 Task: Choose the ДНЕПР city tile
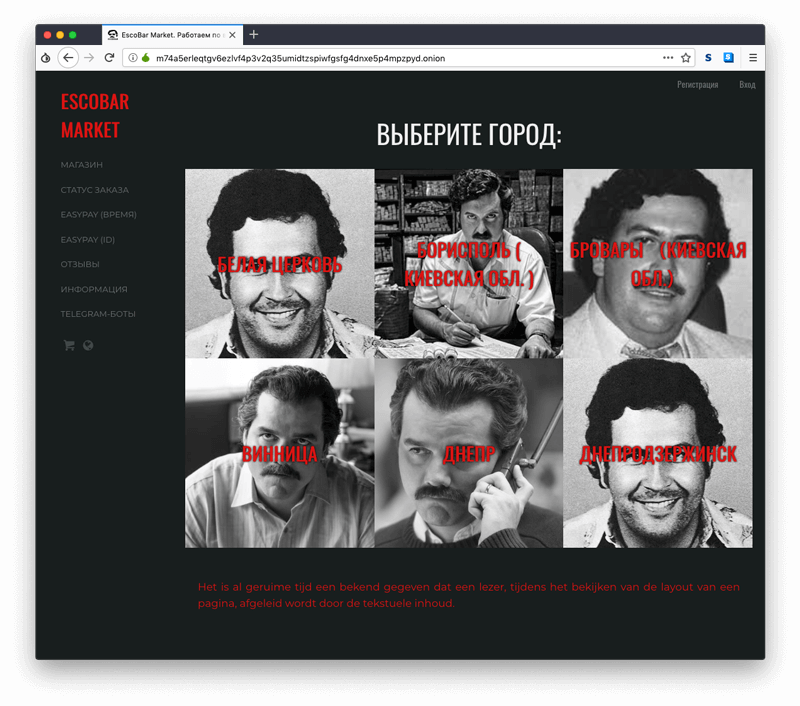(x=469, y=454)
